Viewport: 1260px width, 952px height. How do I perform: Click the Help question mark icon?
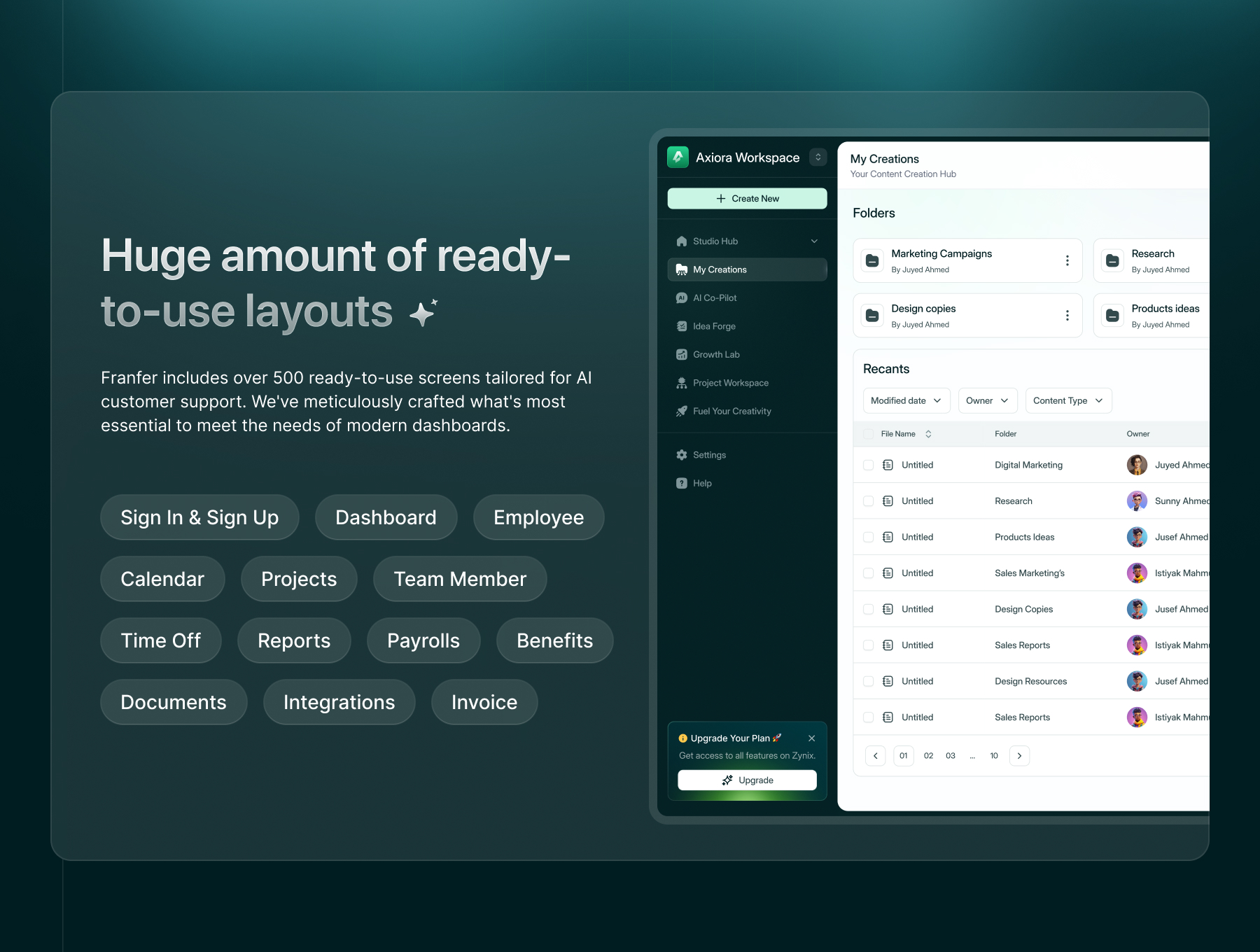coord(681,484)
